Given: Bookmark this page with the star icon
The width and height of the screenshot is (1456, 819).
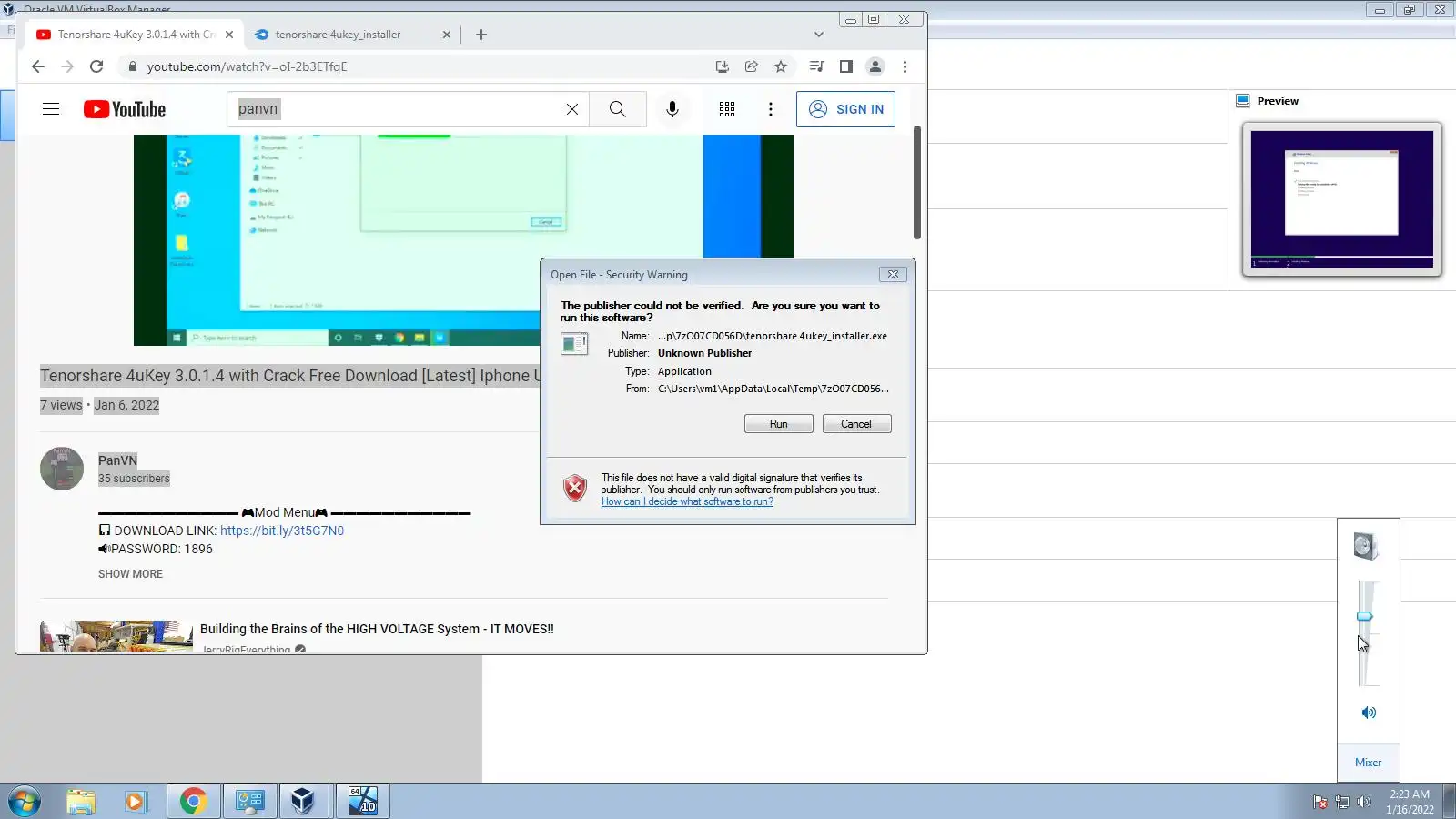Looking at the screenshot, I should (781, 66).
